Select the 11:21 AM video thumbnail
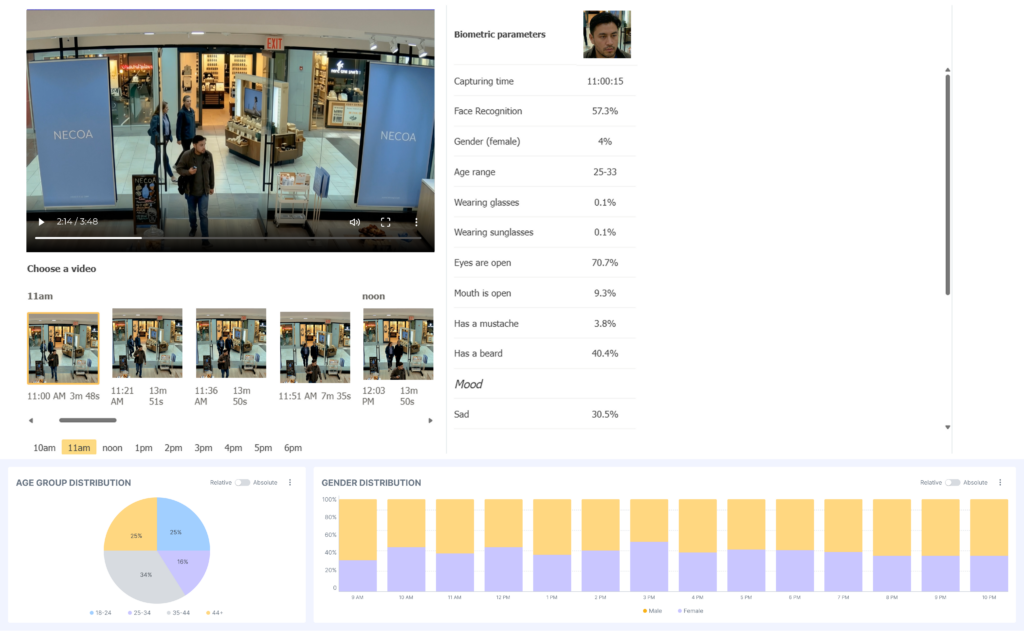Viewport: 1024px width, 631px height. click(147, 345)
